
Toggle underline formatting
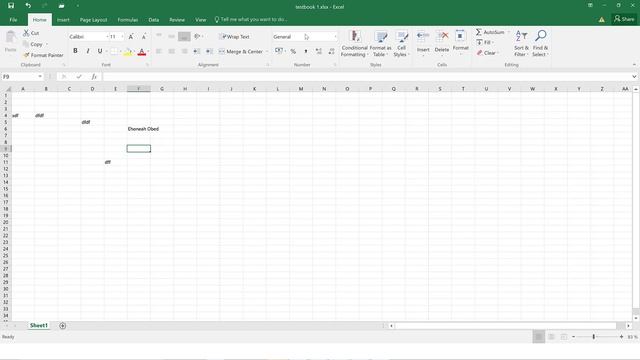click(100, 51)
